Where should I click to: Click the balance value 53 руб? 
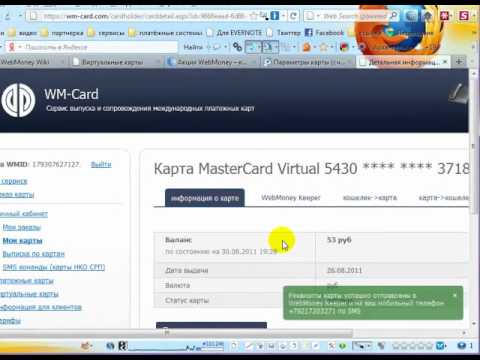click(339, 240)
